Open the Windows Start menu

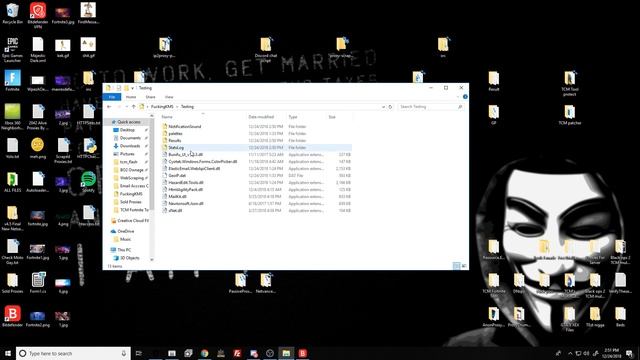[x=8, y=353]
